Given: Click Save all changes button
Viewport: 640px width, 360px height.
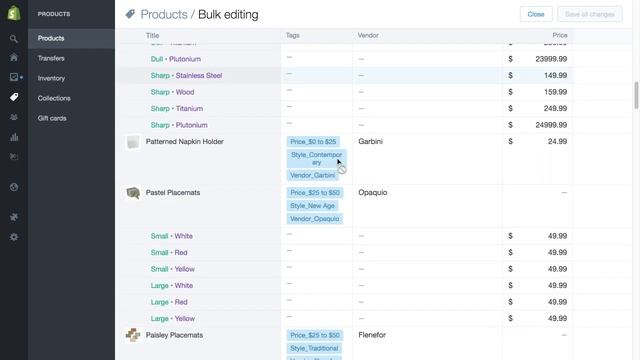Looking at the screenshot, I should [590, 14].
